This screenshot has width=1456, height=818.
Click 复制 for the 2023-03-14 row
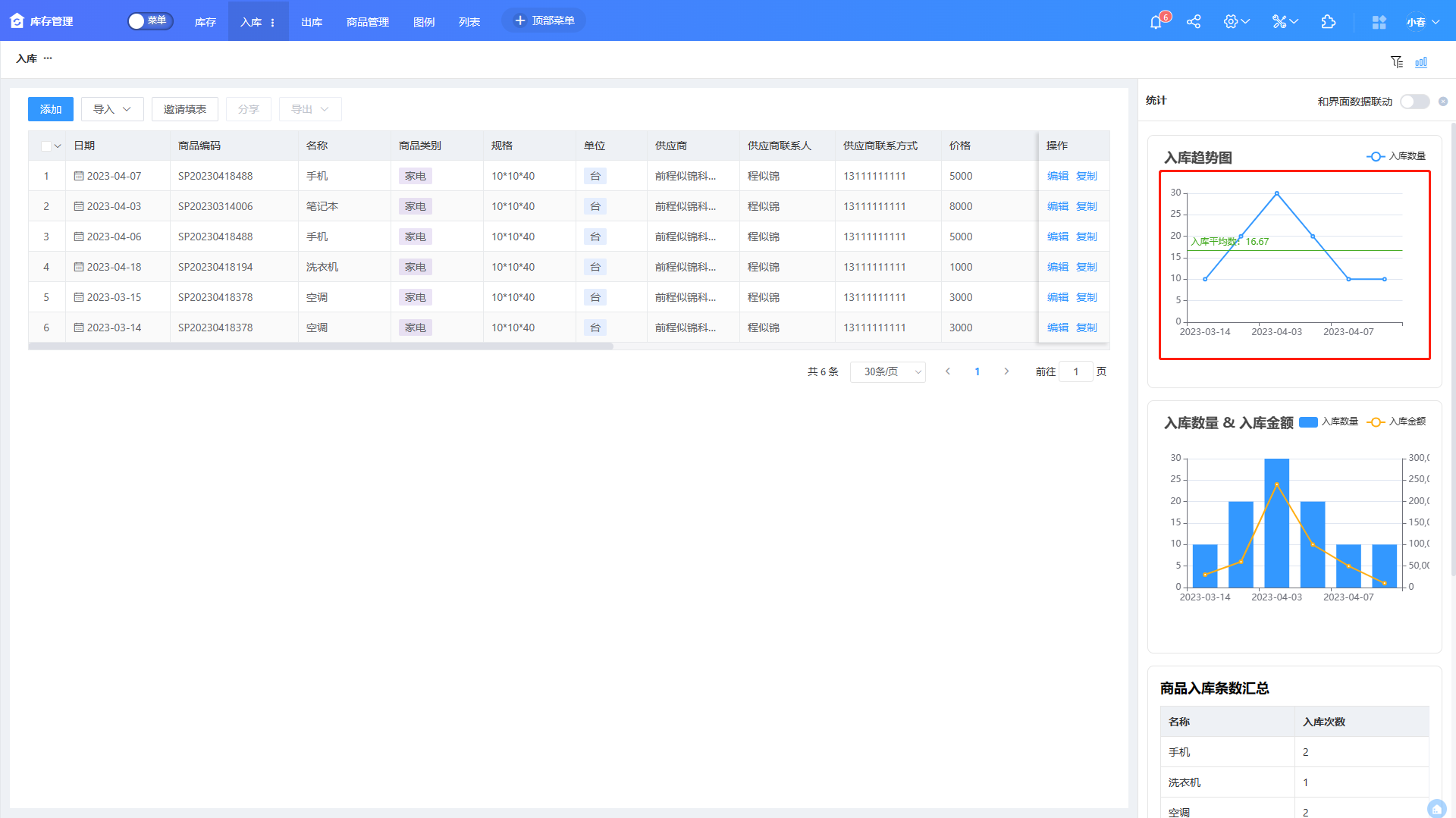(1087, 328)
